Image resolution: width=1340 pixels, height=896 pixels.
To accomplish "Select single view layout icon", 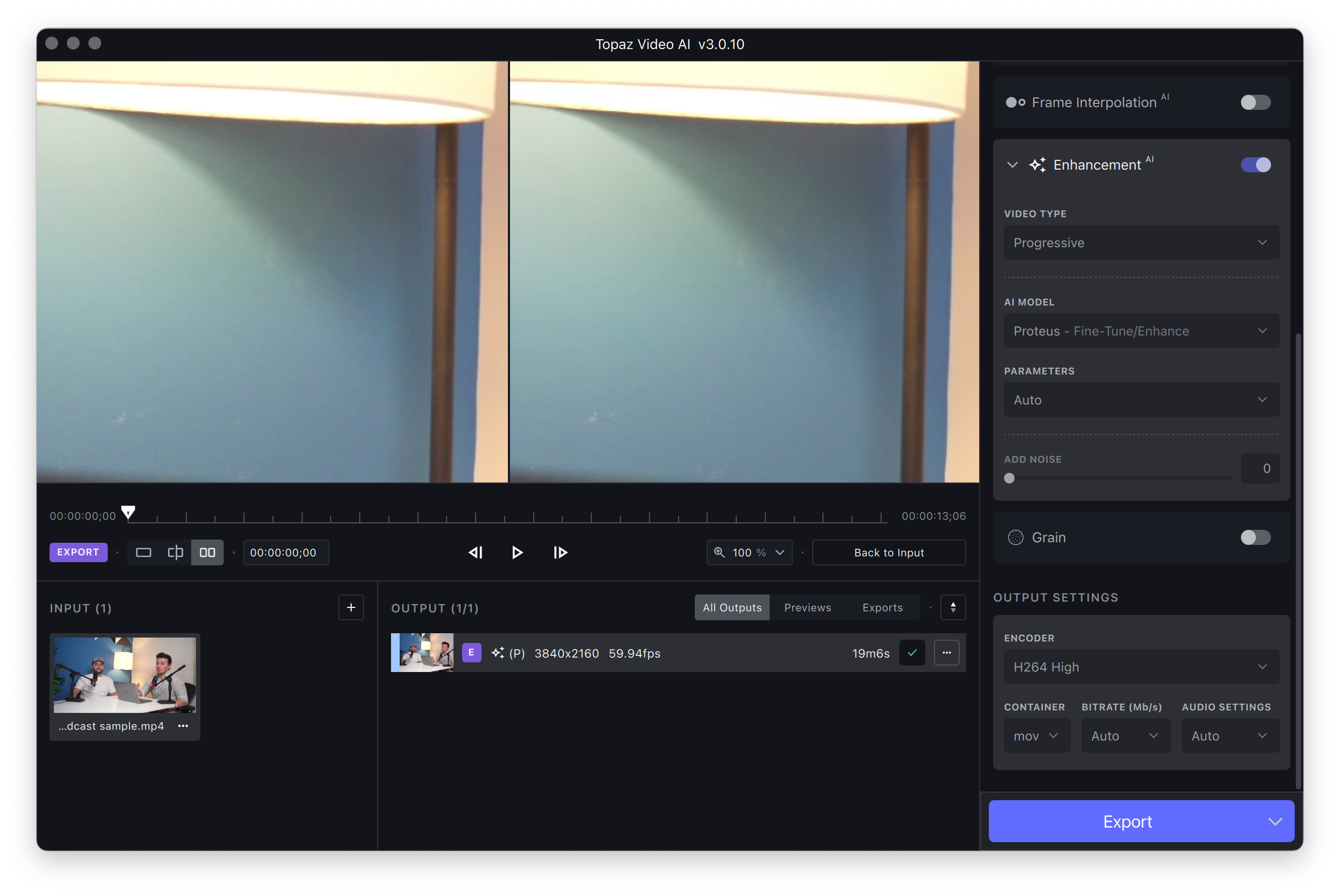I will click(x=143, y=552).
